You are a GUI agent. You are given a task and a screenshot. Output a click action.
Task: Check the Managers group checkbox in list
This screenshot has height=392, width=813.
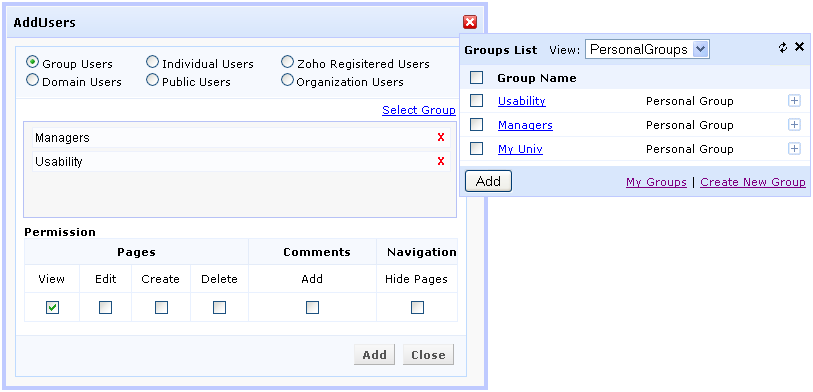click(476, 124)
